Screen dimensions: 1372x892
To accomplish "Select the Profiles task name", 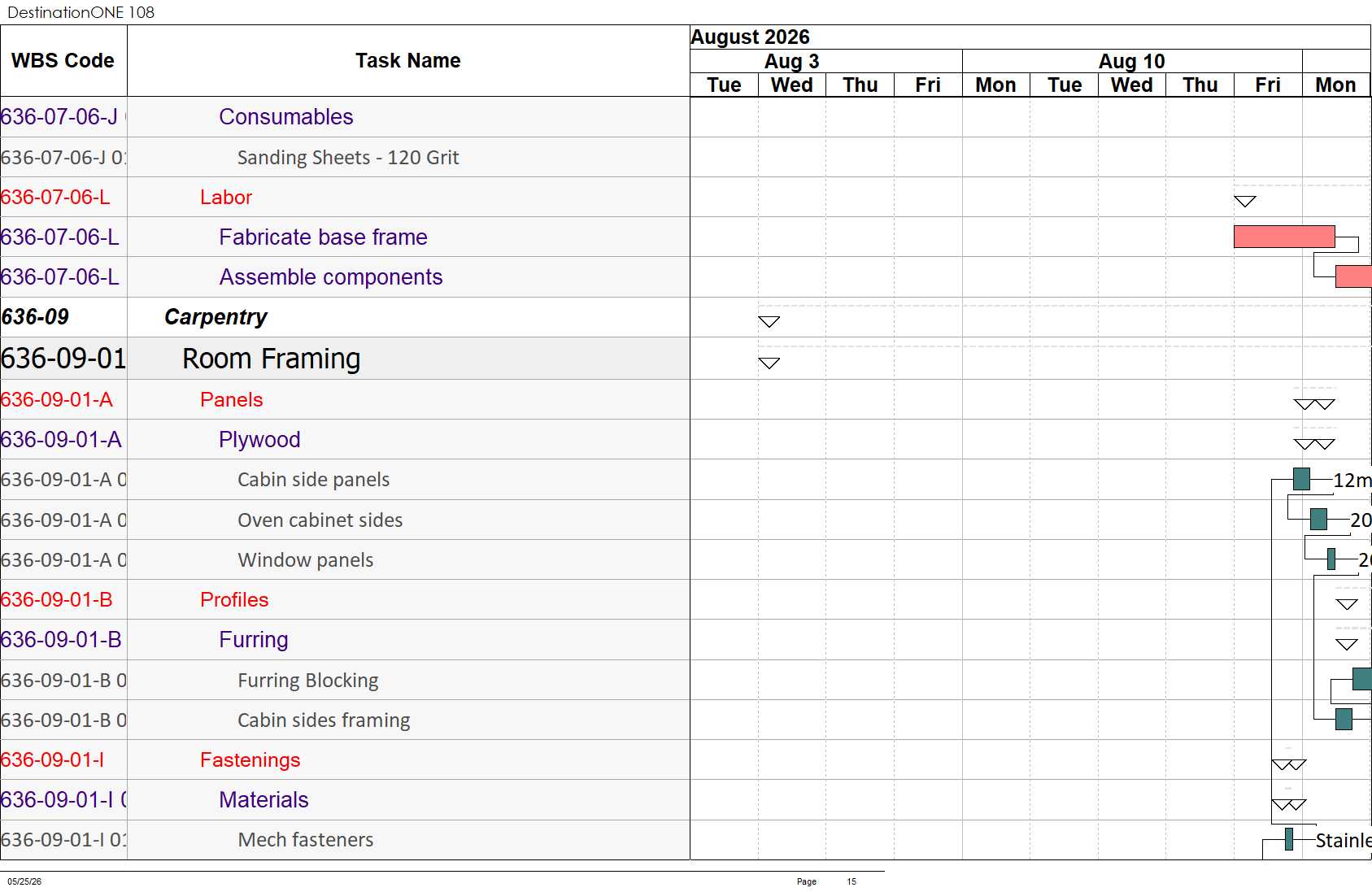I will coord(234,600).
